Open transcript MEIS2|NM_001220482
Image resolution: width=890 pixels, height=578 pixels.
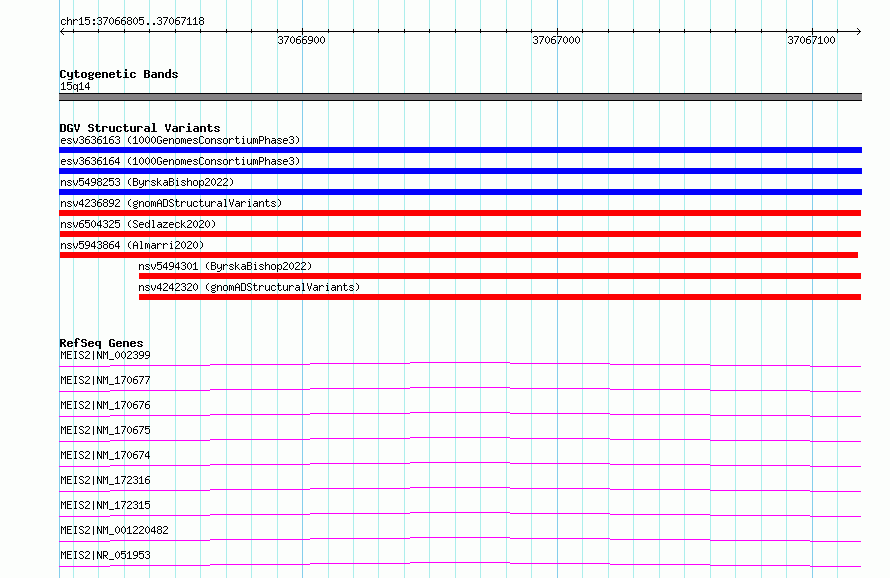coord(114,530)
